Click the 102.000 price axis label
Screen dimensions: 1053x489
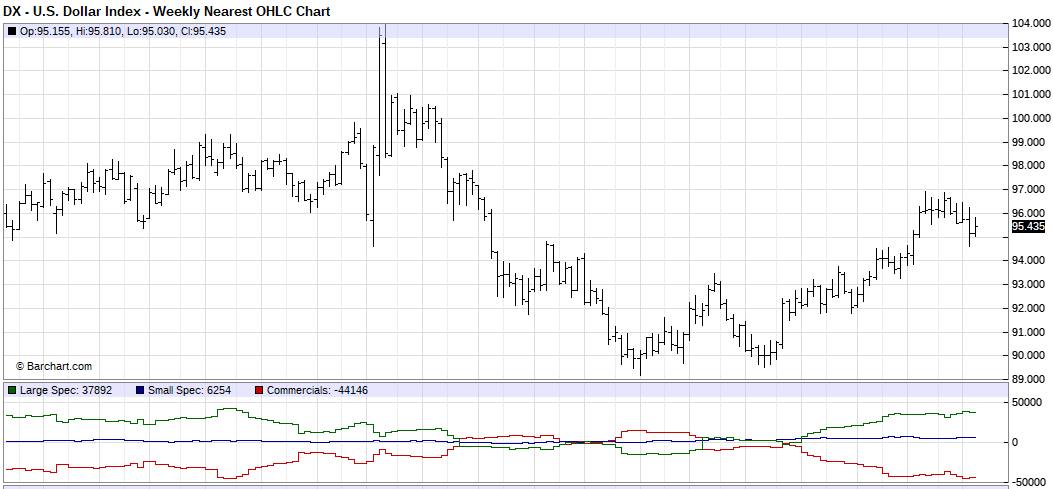pyautogui.click(x=1032, y=71)
